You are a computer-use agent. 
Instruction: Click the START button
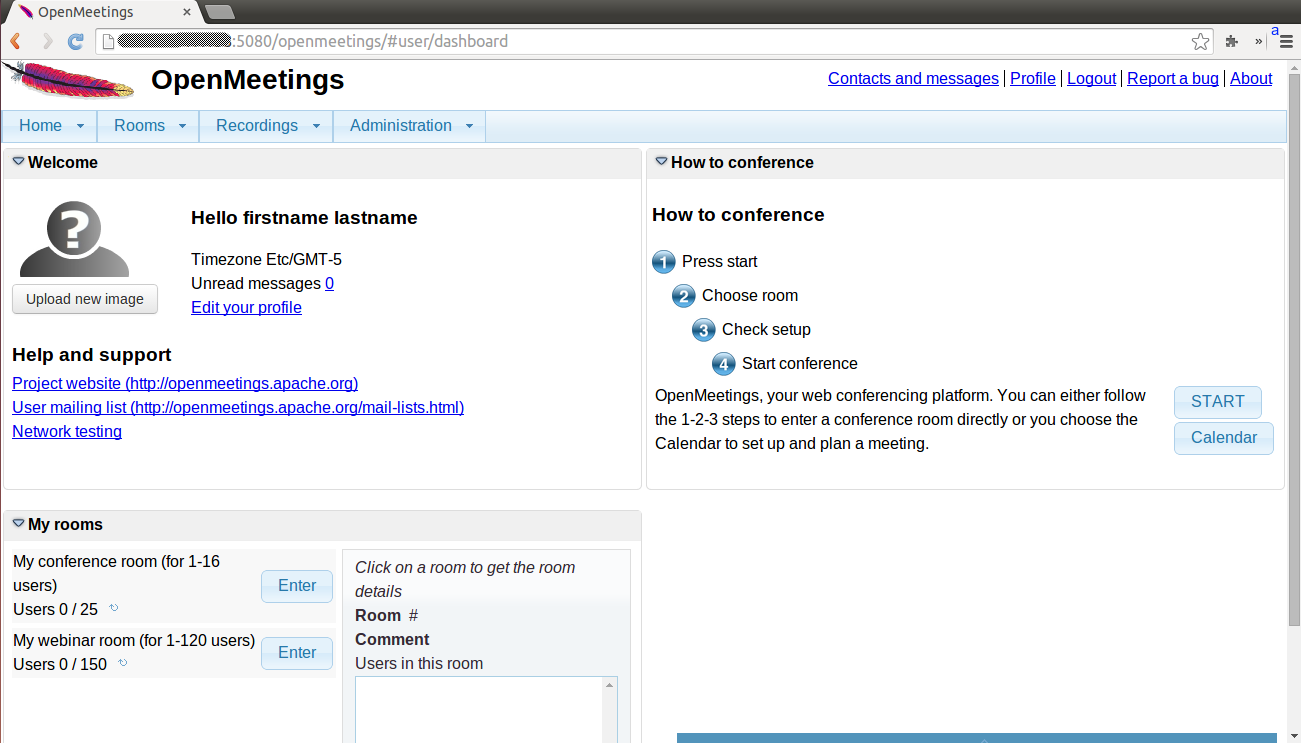point(1218,402)
